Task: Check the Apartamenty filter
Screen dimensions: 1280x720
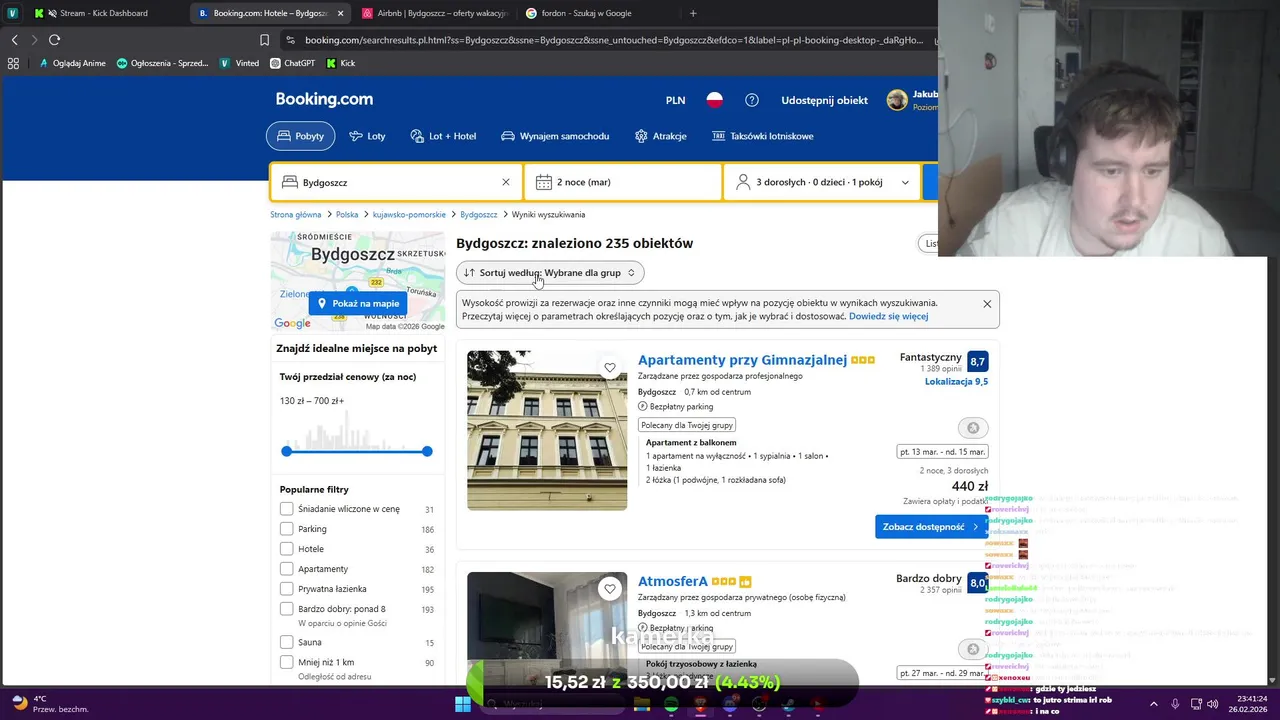Action: click(x=287, y=569)
